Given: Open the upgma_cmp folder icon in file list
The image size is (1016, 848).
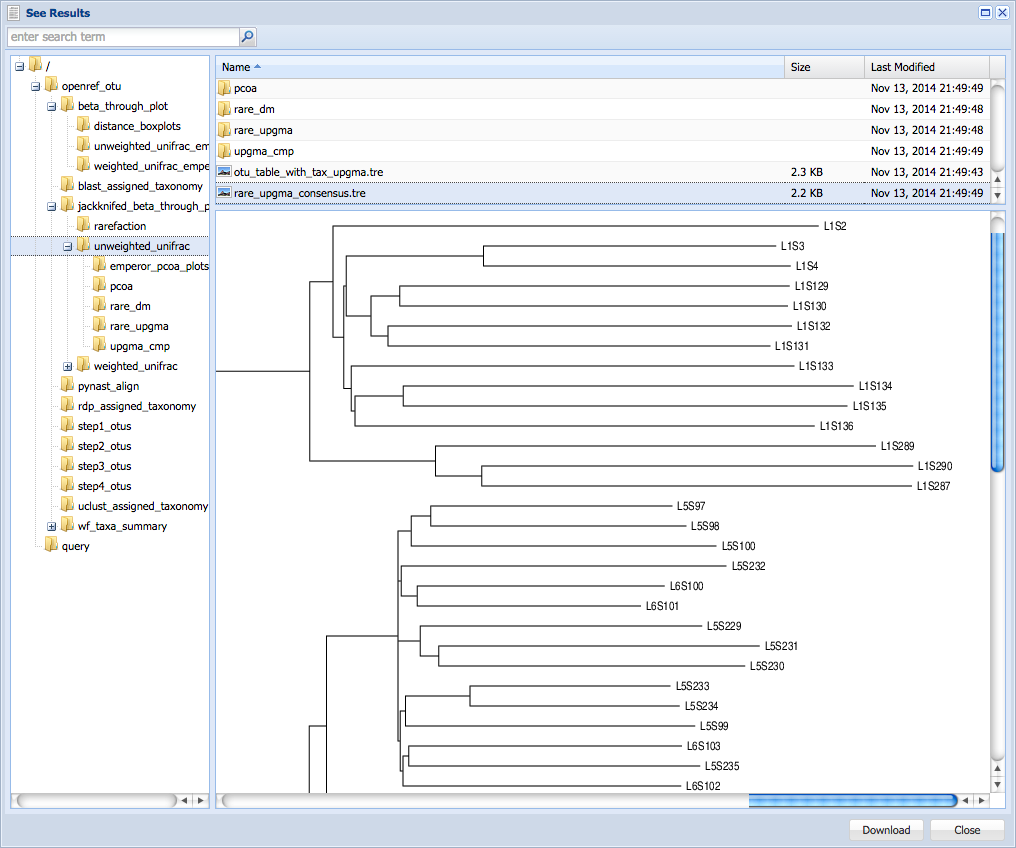Looking at the screenshot, I should 224,151.
